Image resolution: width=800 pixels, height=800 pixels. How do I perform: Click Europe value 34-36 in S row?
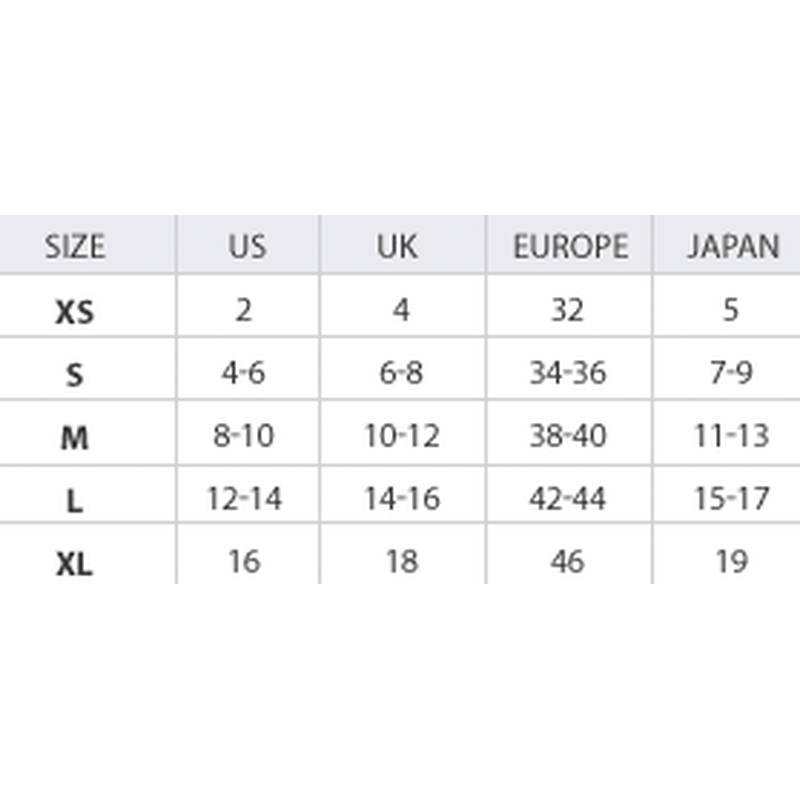(568, 372)
